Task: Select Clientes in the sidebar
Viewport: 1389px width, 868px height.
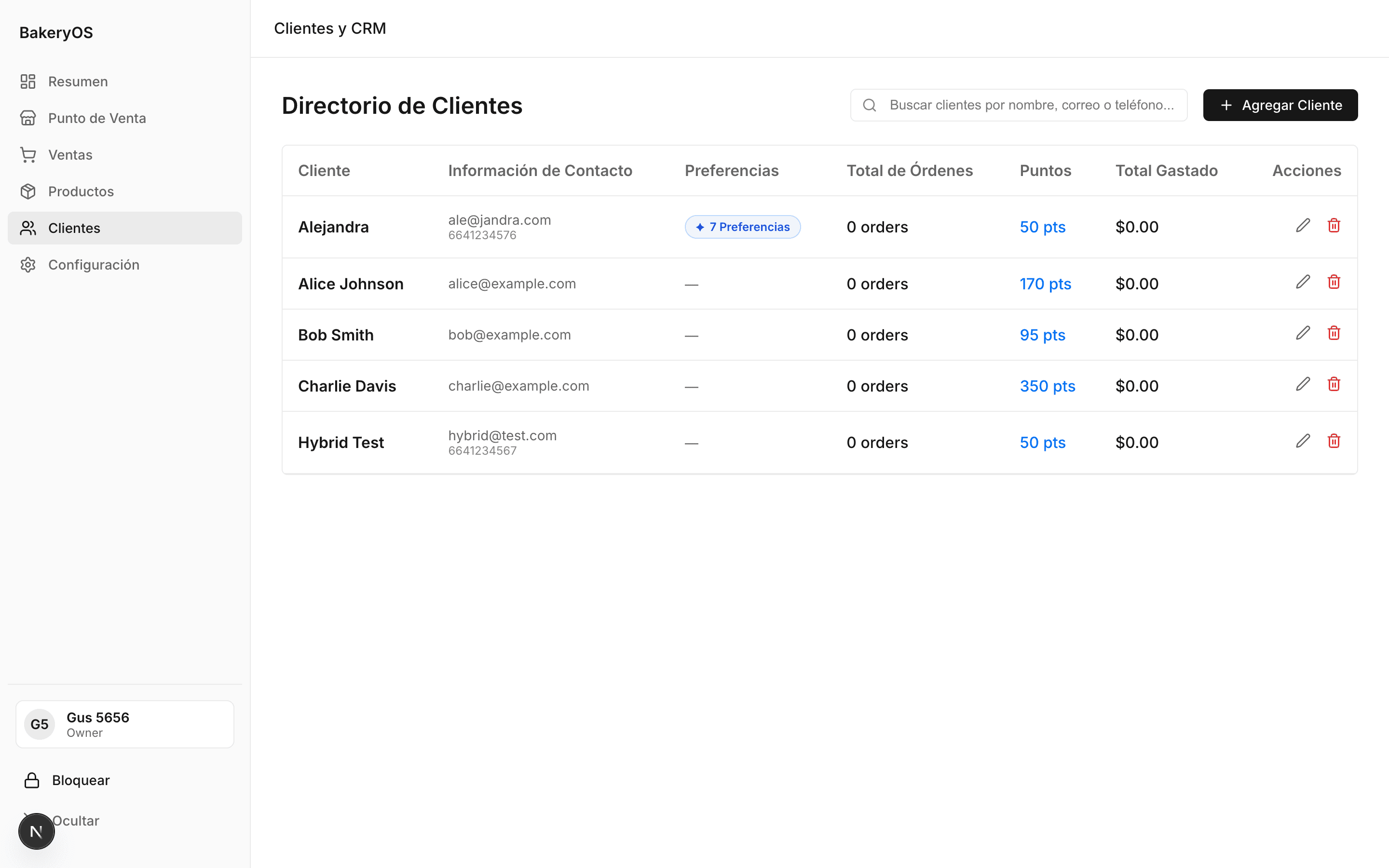Action: (124, 228)
